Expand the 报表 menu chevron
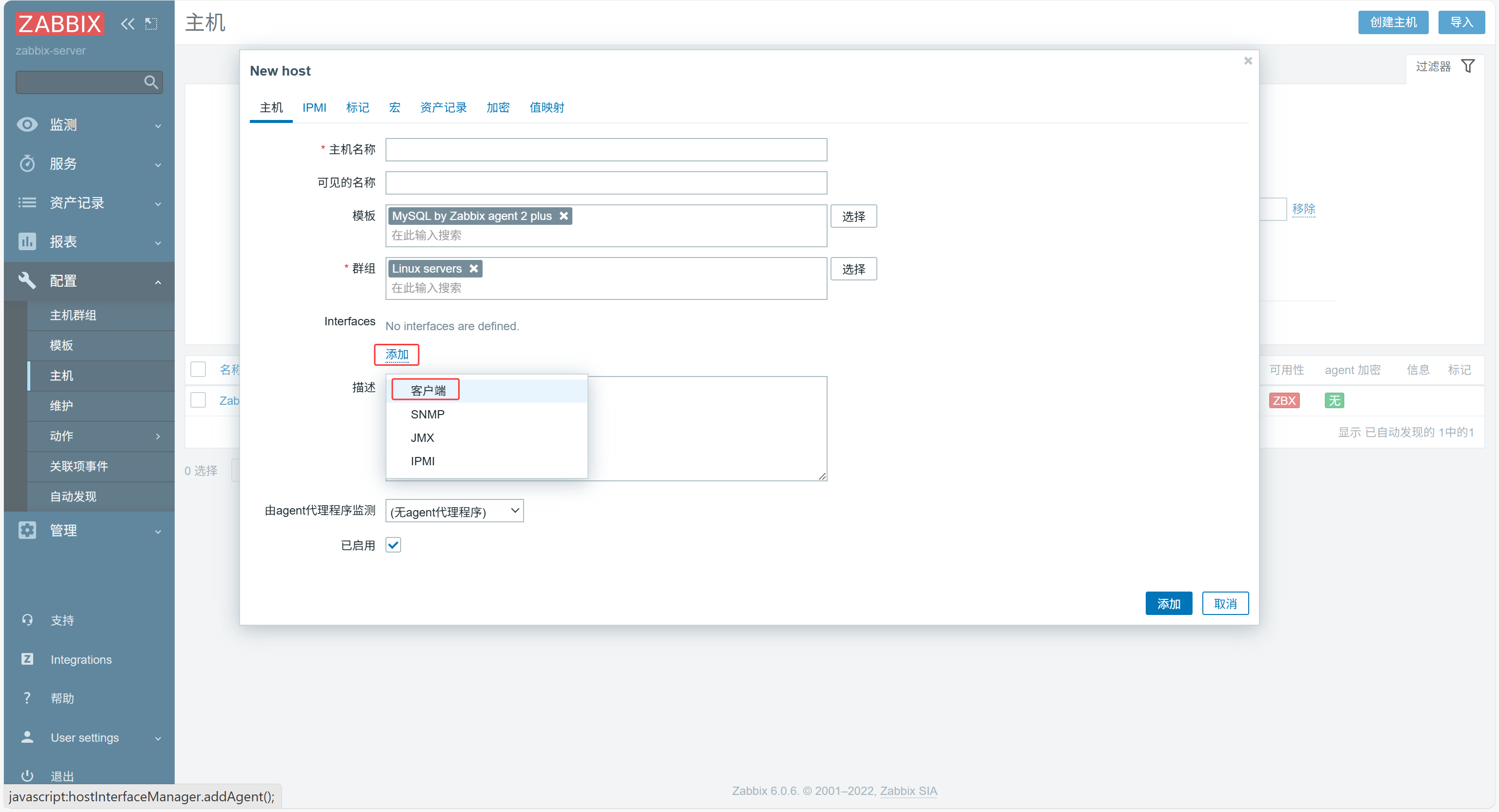 point(158,242)
